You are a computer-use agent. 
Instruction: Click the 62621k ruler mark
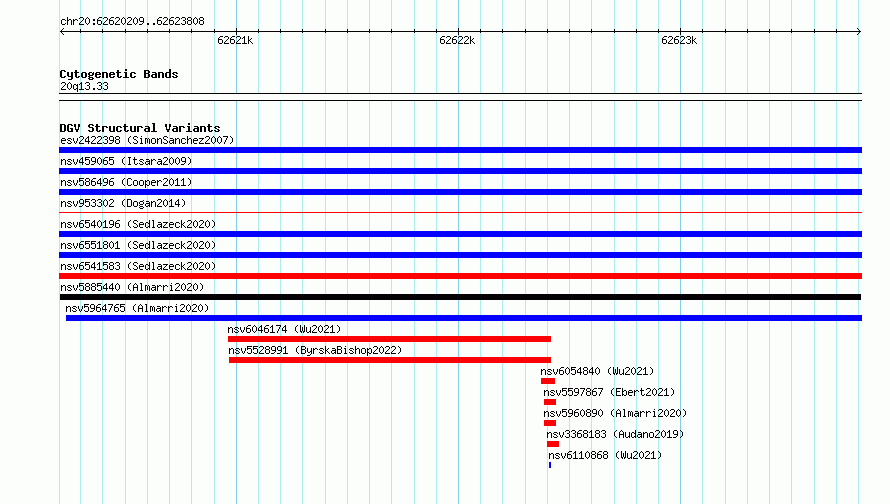tap(235, 40)
